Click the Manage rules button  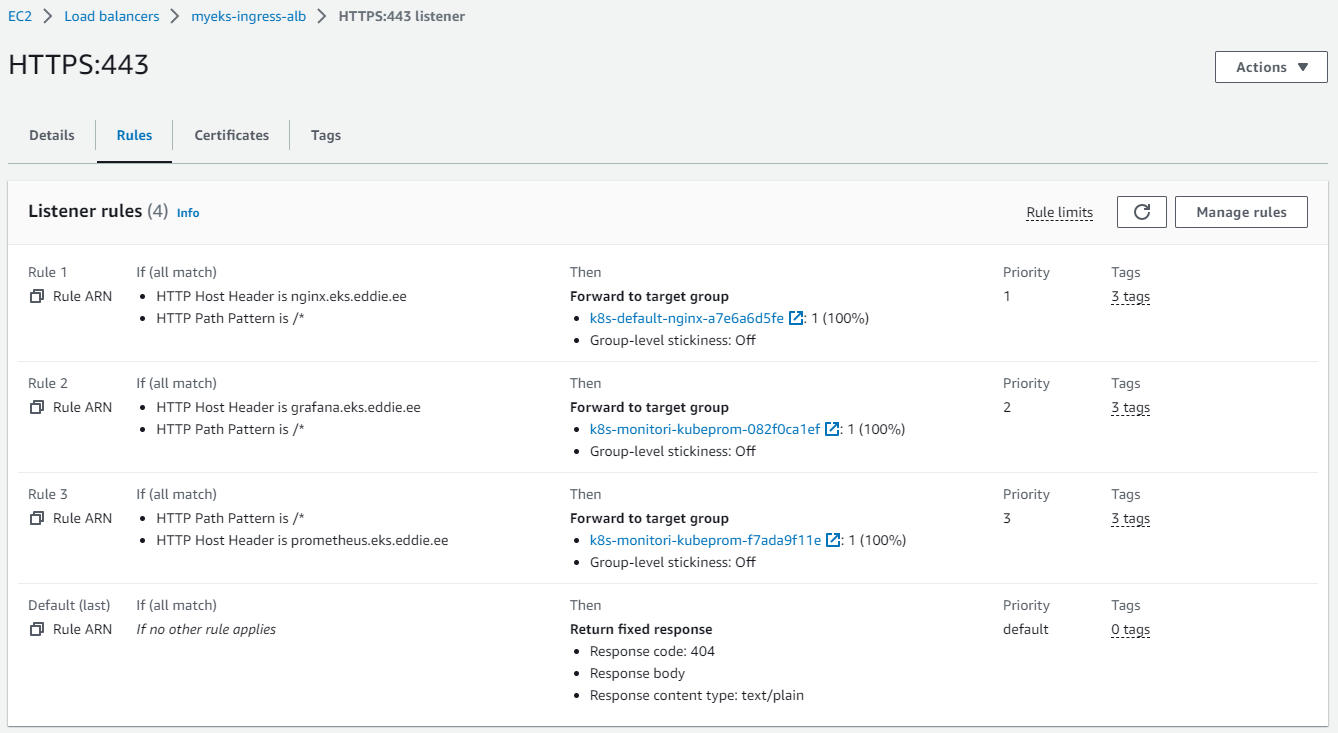tap(1241, 212)
